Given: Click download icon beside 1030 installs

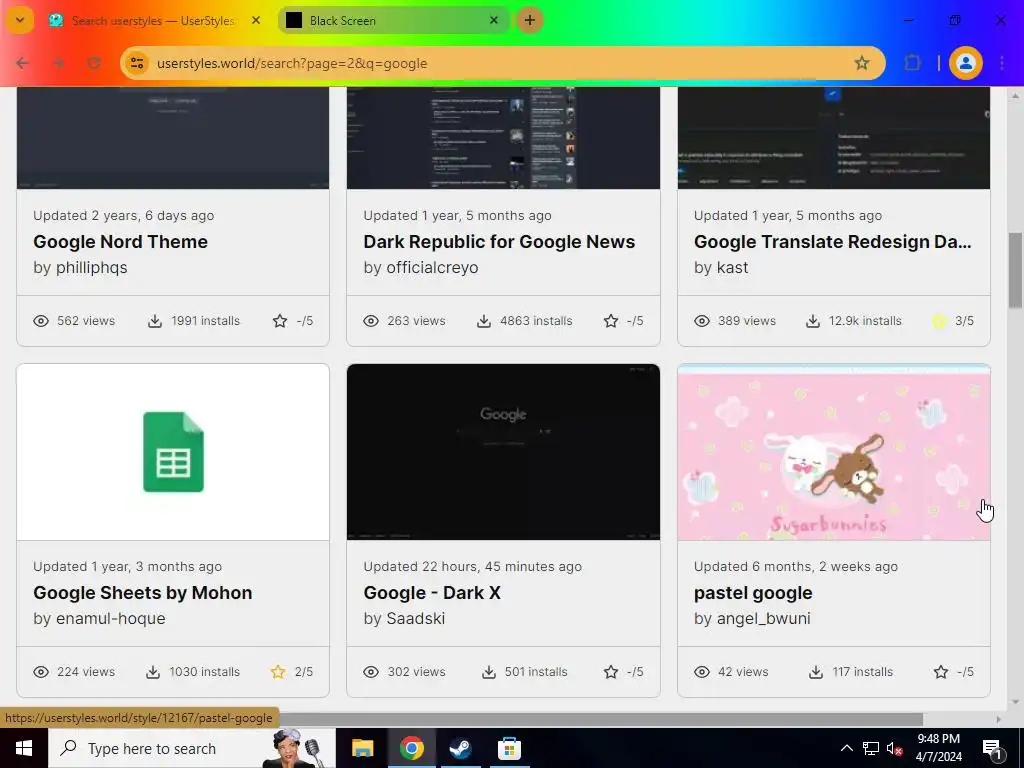Looking at the screenshot, I should [x=153, y=672].
